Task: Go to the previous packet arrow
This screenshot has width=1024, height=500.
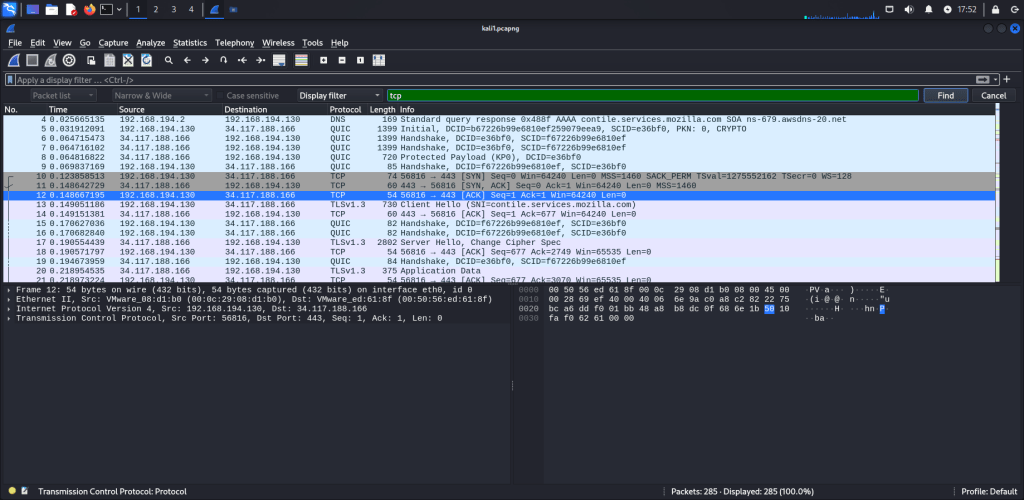Action: click(x=187, y=60)
